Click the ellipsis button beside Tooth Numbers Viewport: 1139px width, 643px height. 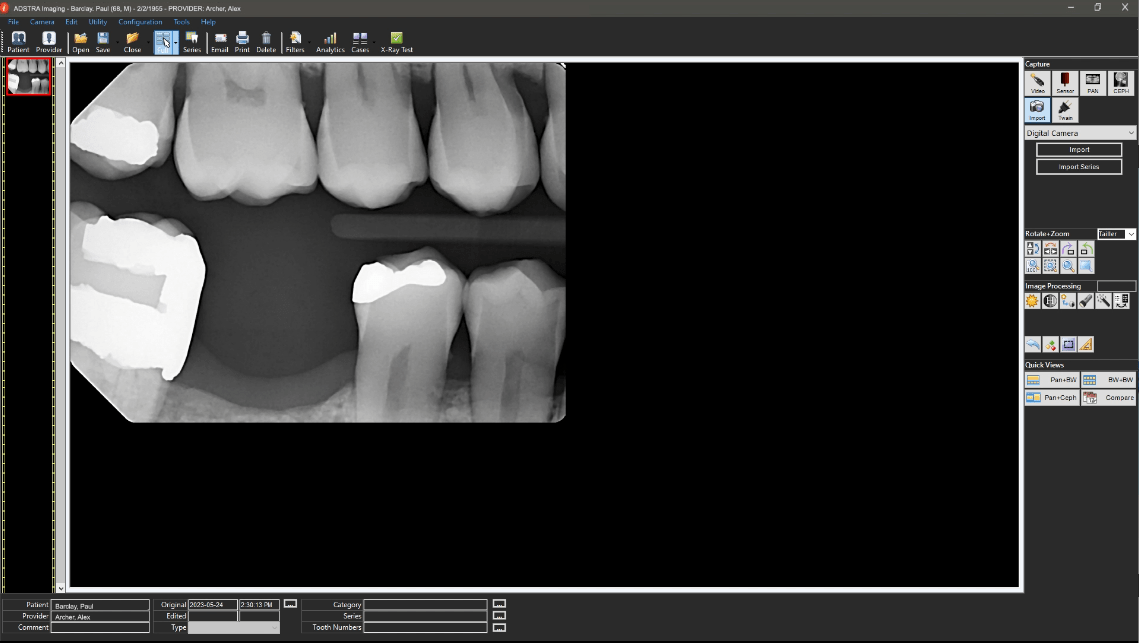pos(499,627)
